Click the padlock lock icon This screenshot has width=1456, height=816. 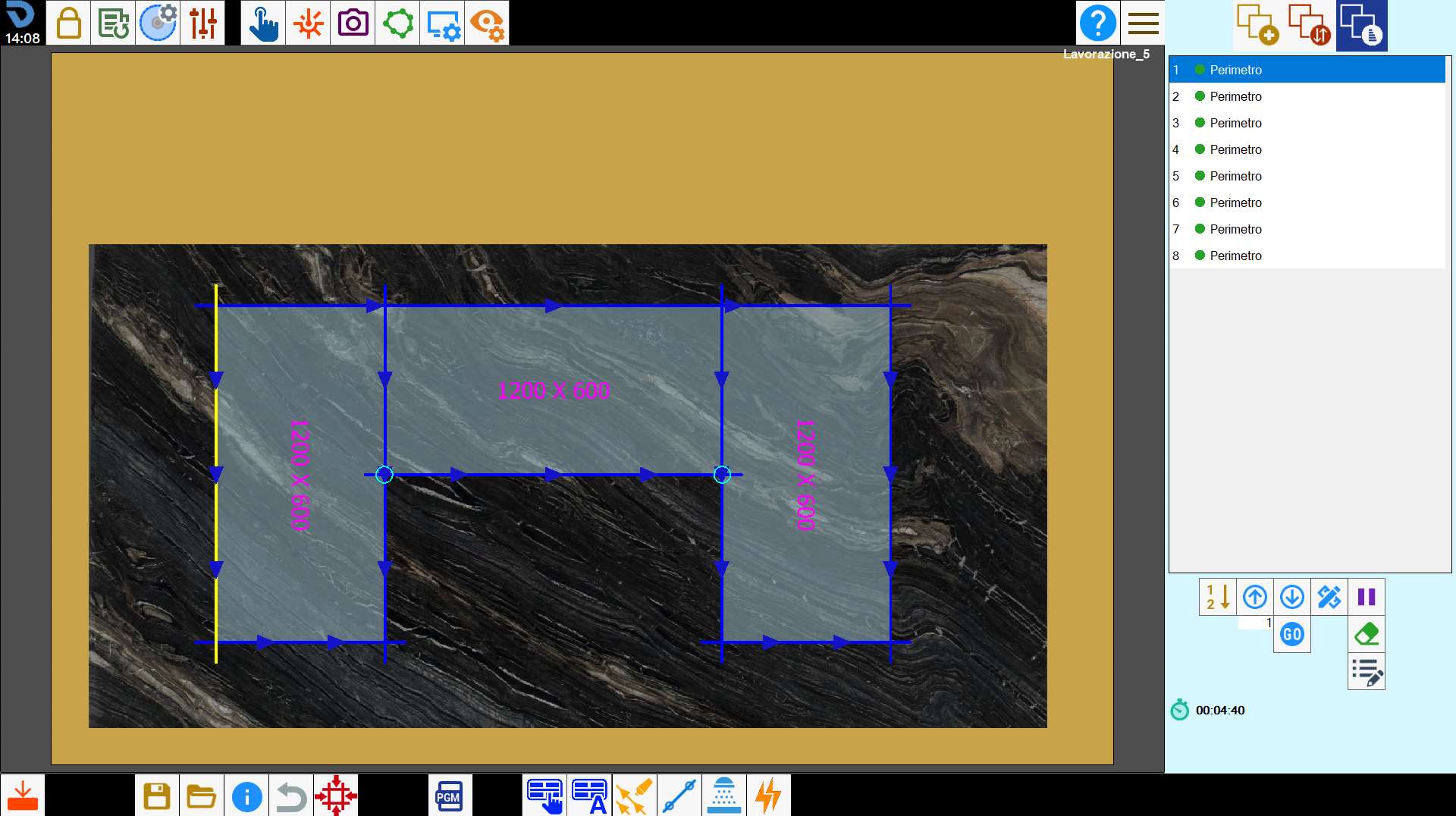pyautogui.click(x=68, y=23)
